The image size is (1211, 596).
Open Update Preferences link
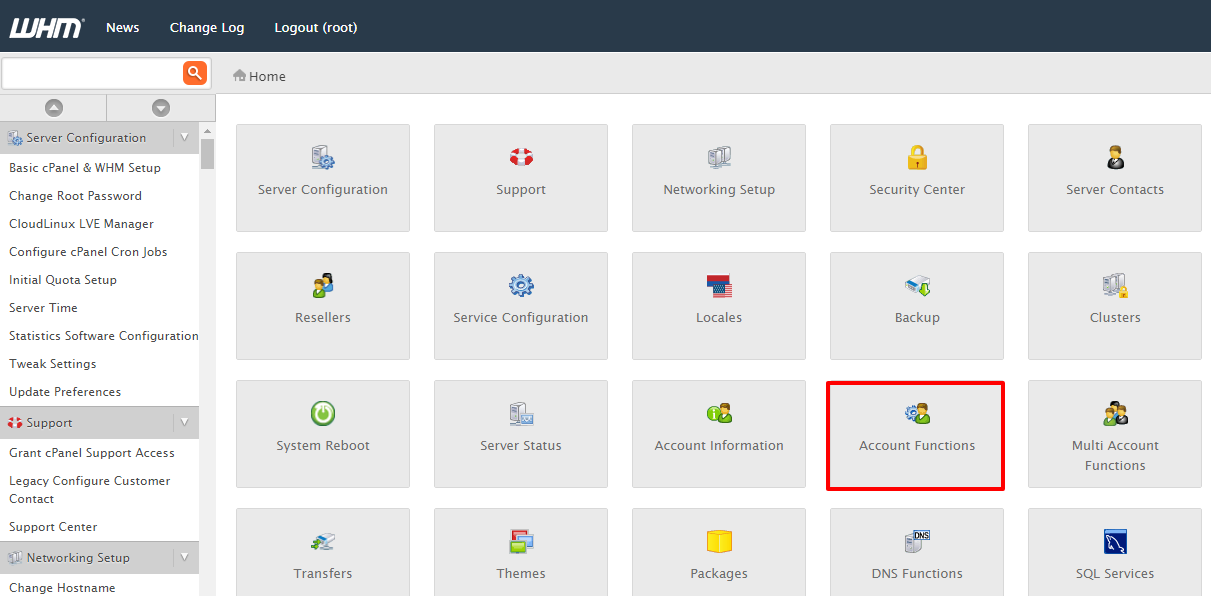tap(65, 392)
